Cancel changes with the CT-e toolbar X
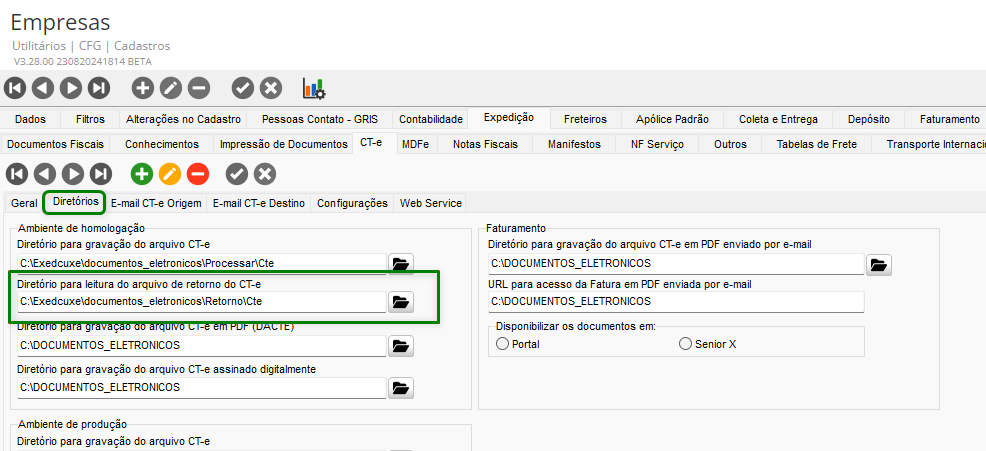The width and height of the screenshot is (986, 451). tap(264, 174)
